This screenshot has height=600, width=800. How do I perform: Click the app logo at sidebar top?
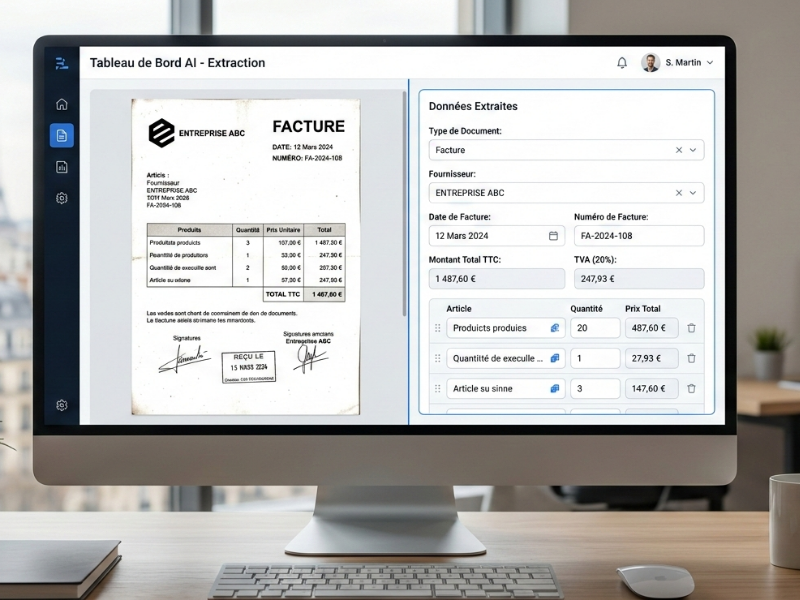[x=62, y=63]
